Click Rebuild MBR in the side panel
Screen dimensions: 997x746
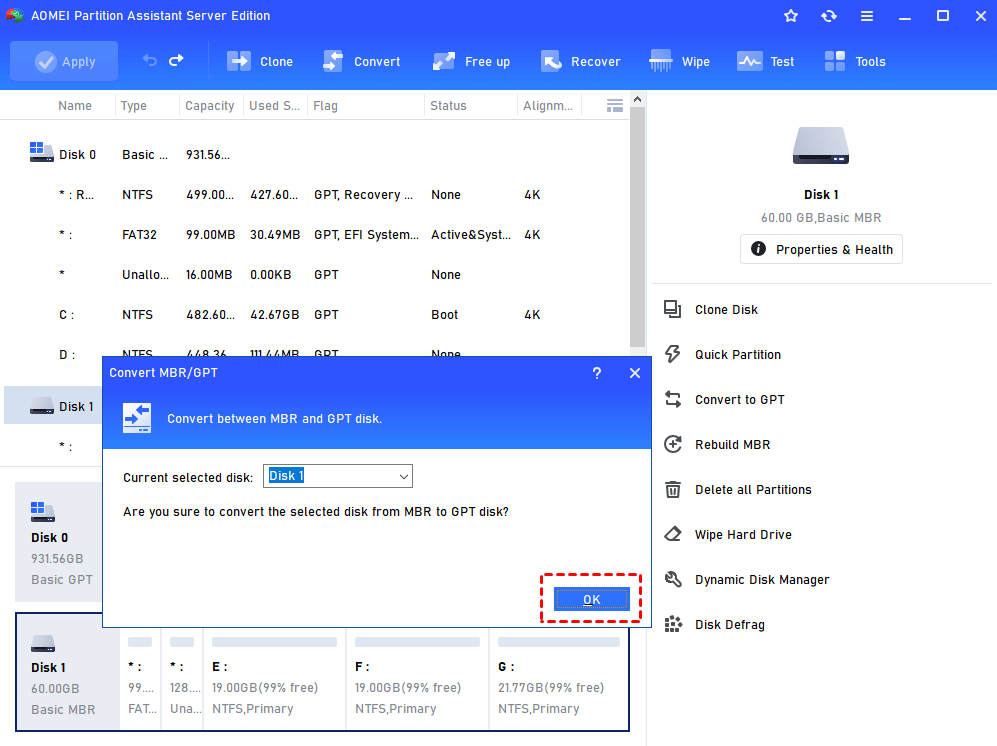[732, 445]
